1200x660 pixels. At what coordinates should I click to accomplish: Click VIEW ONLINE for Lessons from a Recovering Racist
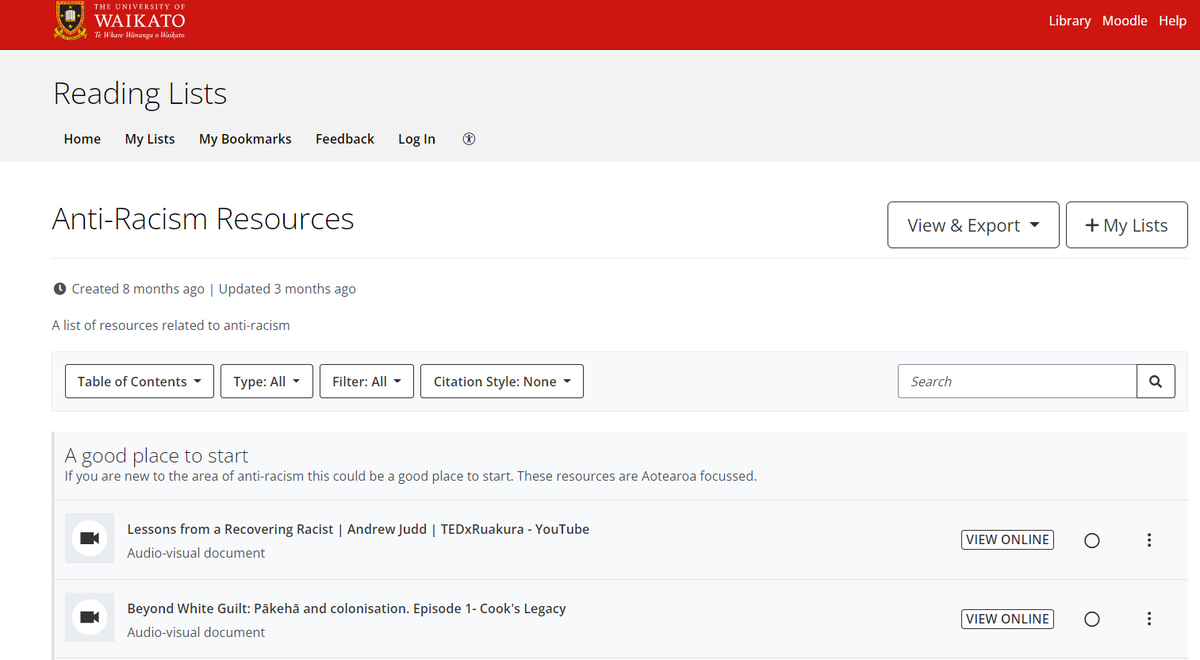(x=1007, y=539)
